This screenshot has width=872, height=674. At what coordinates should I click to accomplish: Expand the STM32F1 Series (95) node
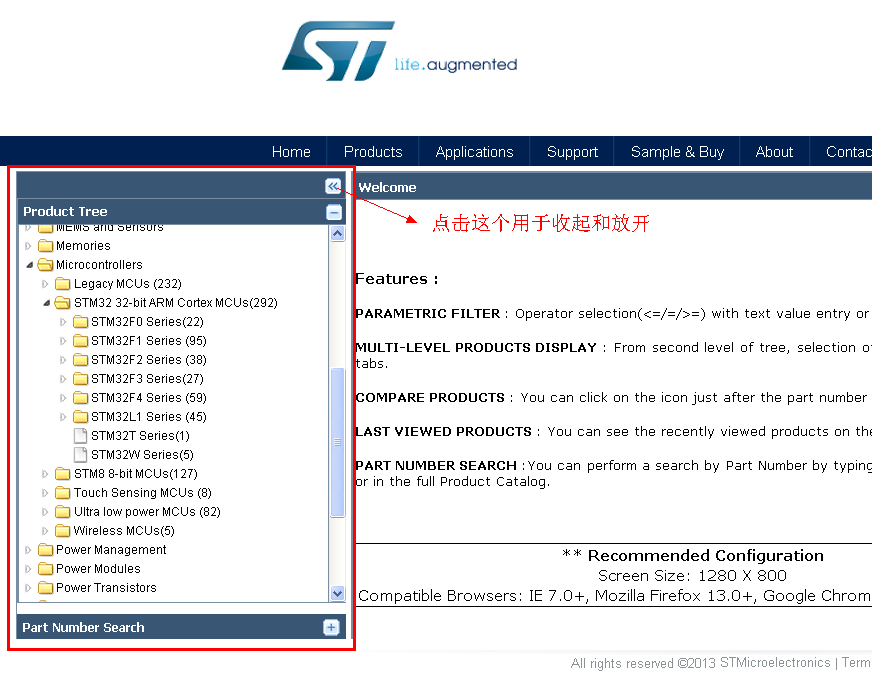click(63, 341)
